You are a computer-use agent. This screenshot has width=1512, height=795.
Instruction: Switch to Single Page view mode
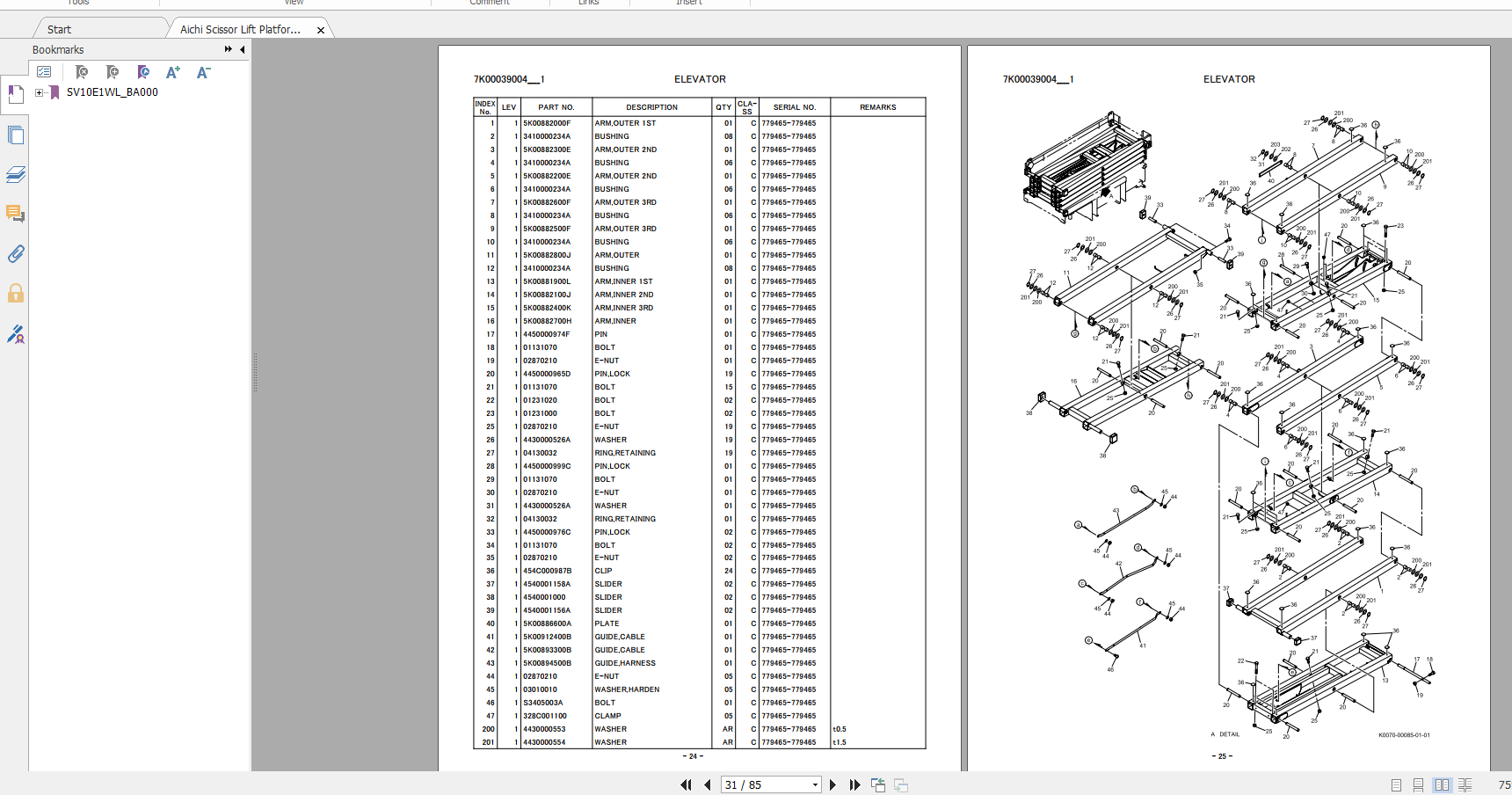(x=1396, y=784)
